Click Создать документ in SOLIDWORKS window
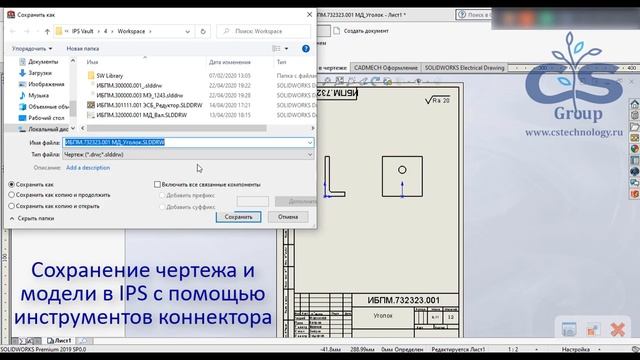 pos(366,31)
